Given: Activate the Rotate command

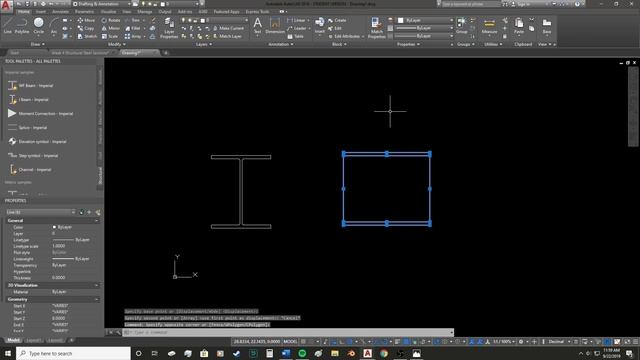Looking at the screenshot, I should pyautogui.click(x=111, y=20).
